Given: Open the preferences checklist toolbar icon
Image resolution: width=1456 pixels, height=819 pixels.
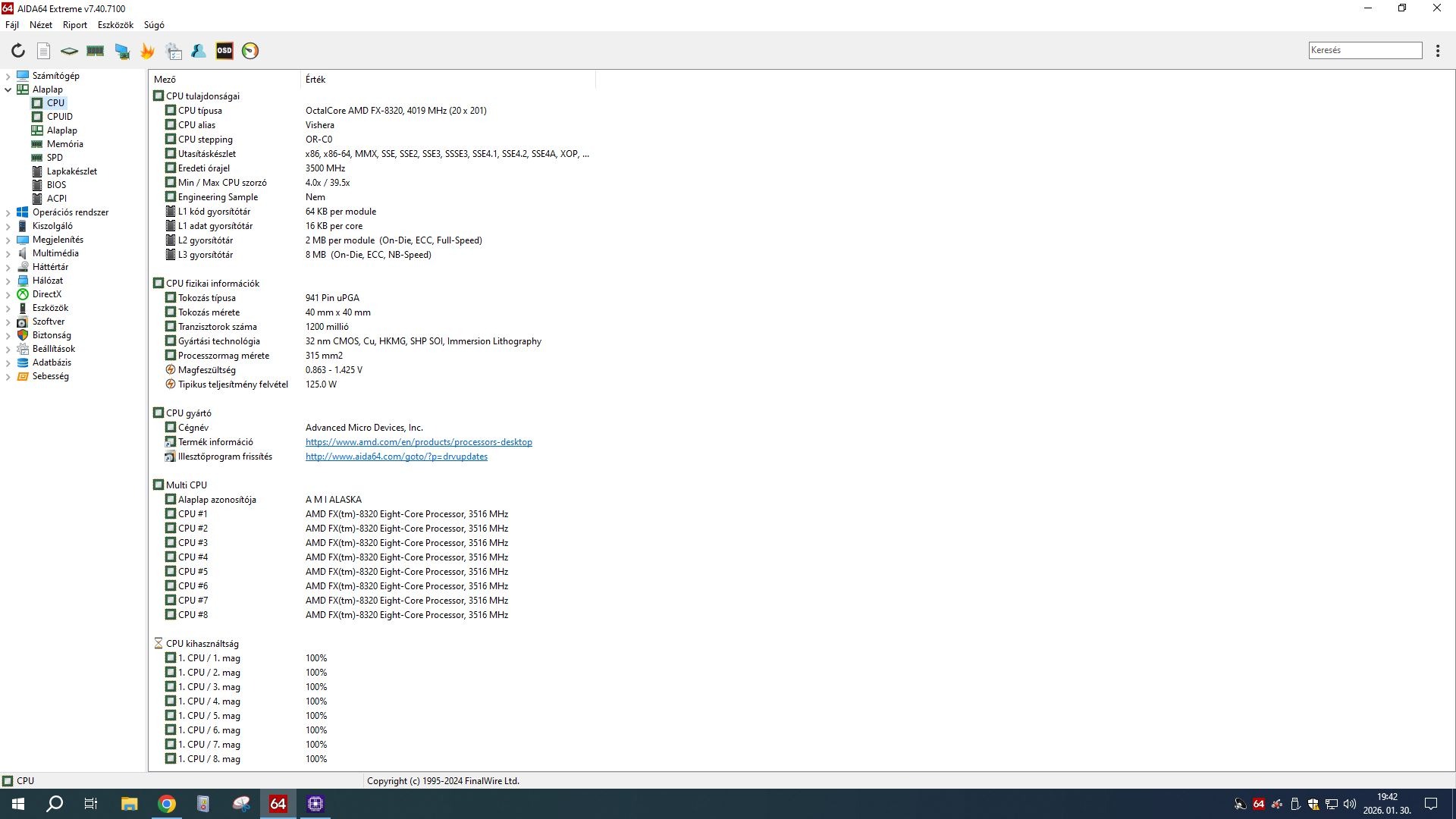Looking at the screenshot, I should [x=174, y=51].
